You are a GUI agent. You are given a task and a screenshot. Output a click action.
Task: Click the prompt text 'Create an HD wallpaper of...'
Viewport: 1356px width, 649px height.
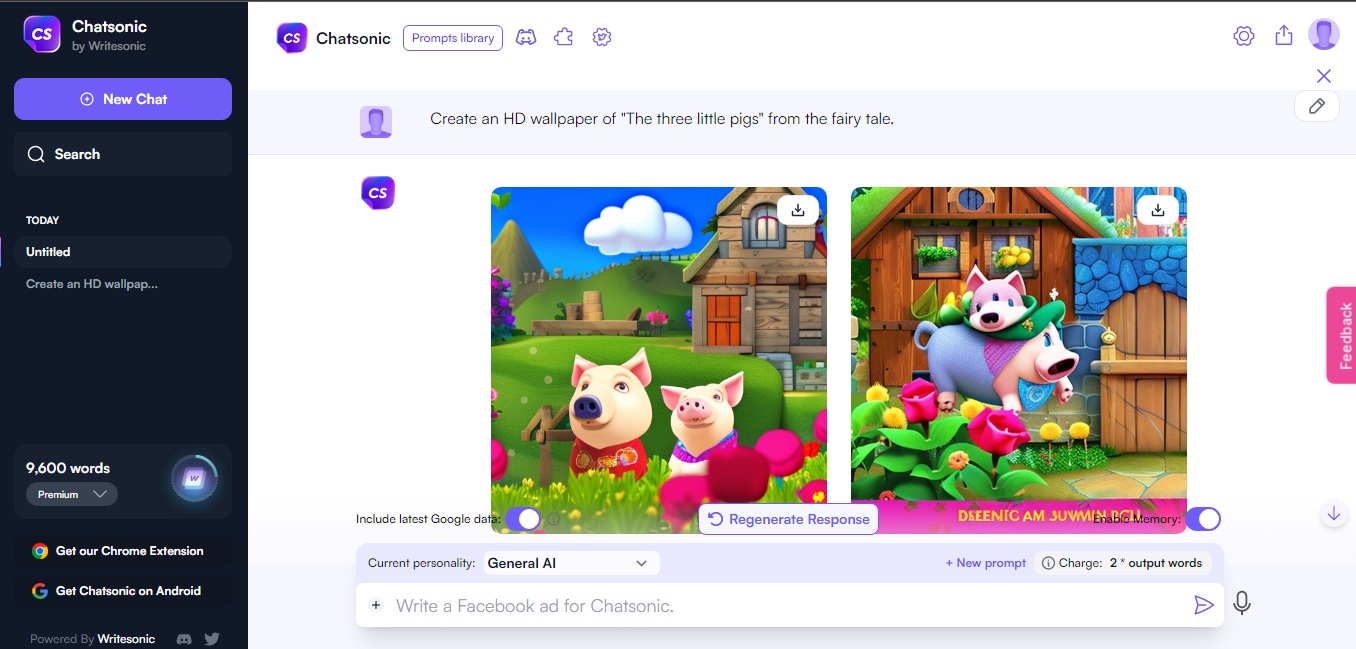coord(662,118)
